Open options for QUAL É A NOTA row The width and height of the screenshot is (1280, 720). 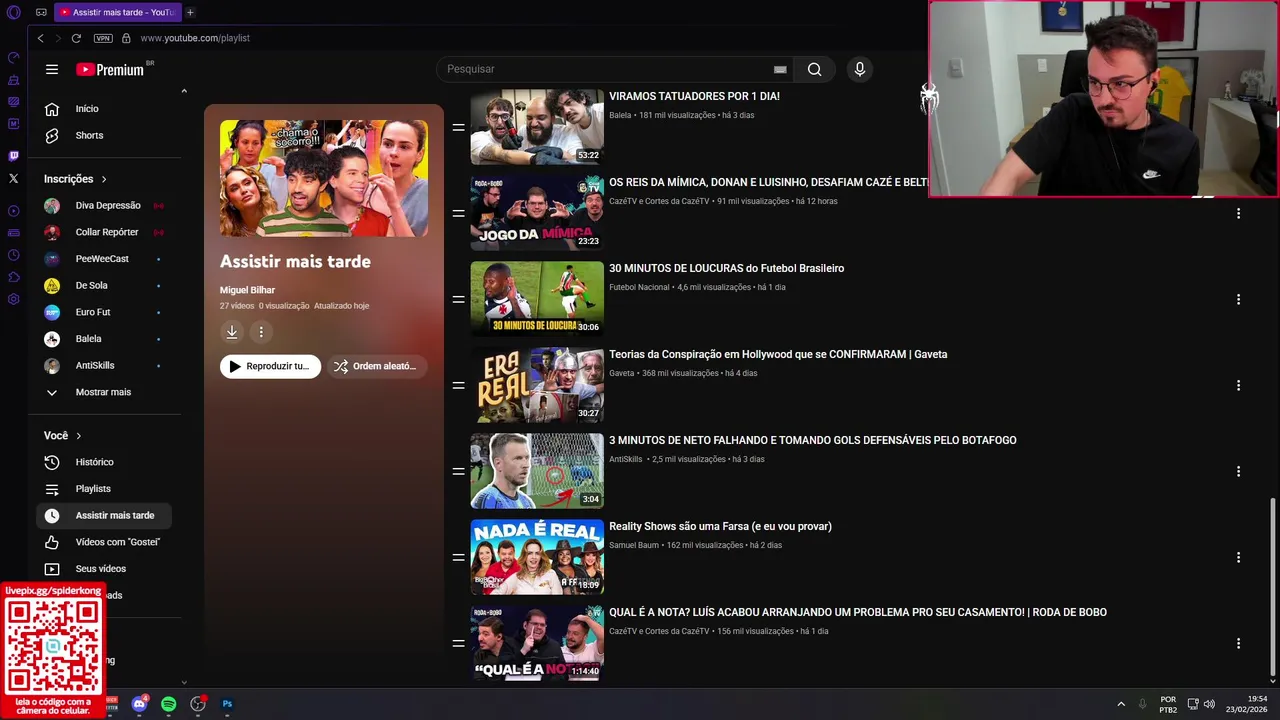(x=1238, y=643)
